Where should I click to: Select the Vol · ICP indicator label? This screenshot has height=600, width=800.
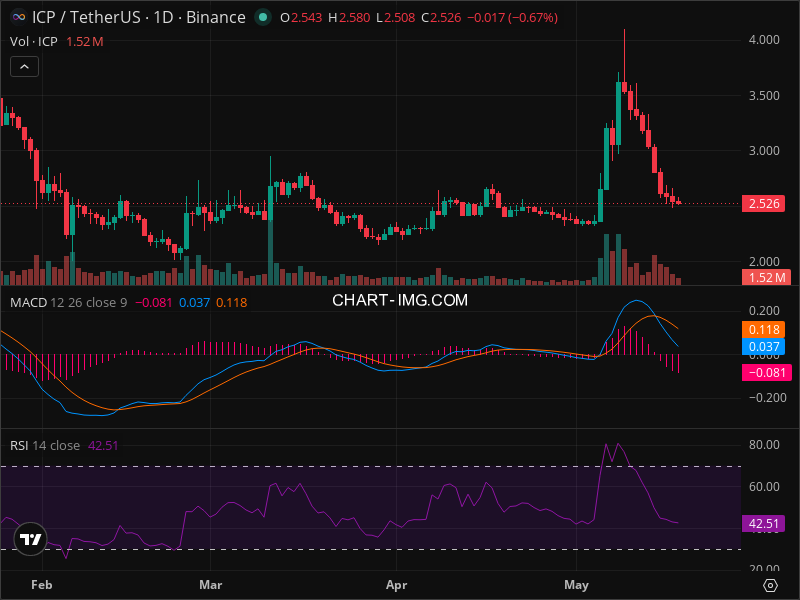[x=34, y=41]
